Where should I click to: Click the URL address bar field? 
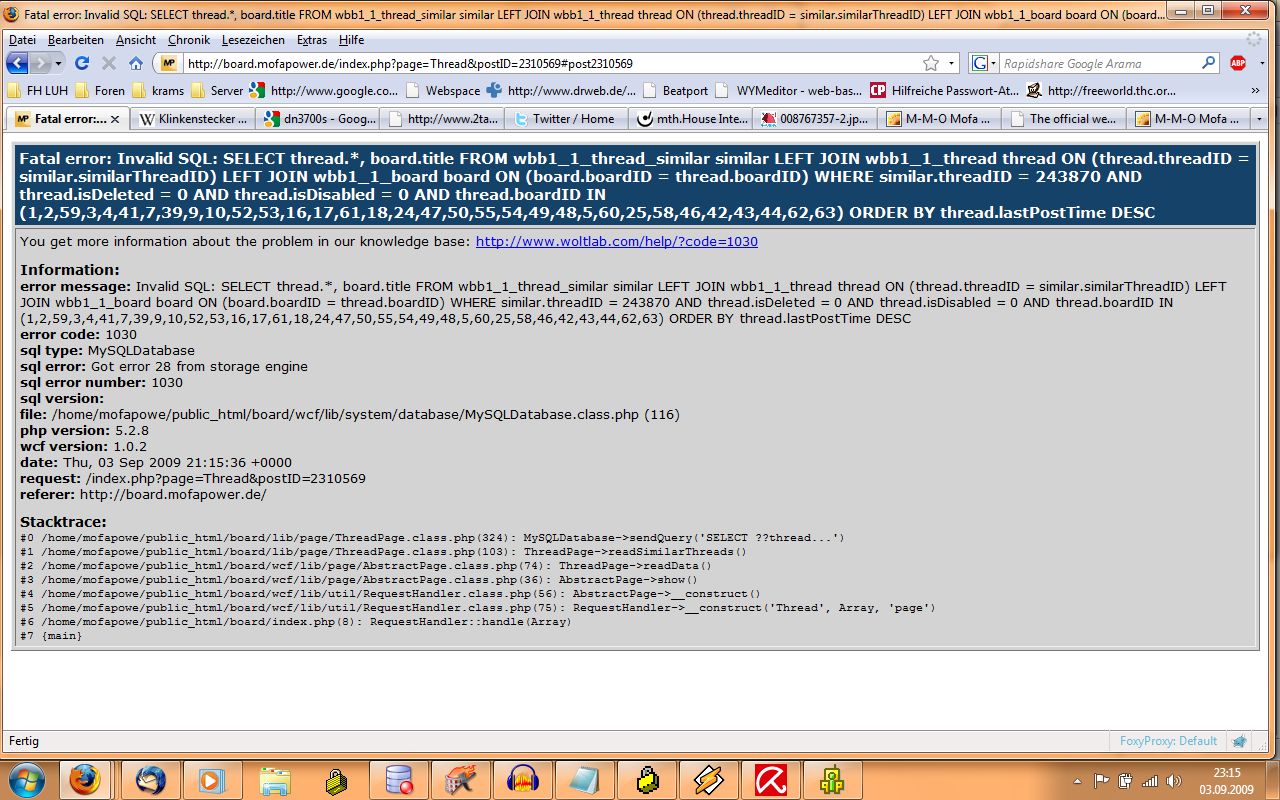[550, 63]
